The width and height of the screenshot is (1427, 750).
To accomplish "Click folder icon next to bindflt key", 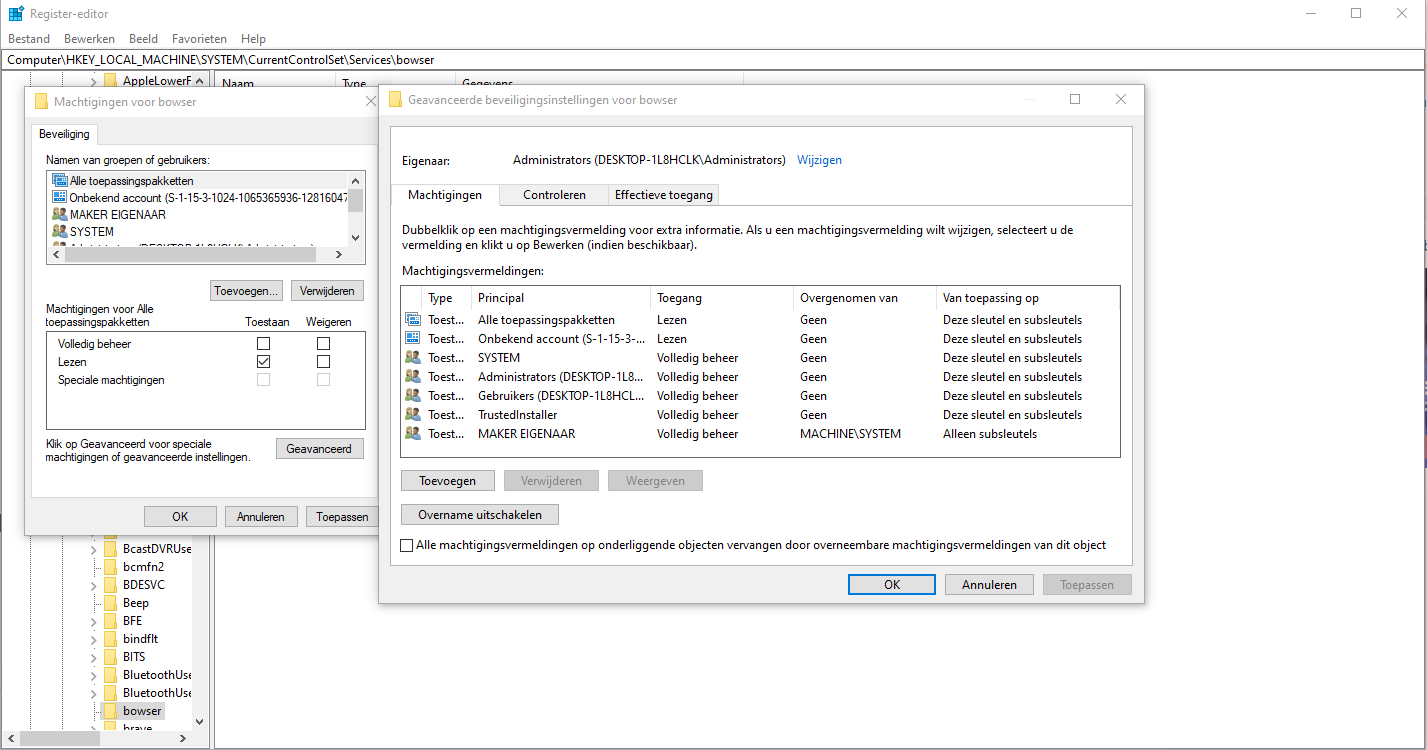I will click(x=111, y=639).
